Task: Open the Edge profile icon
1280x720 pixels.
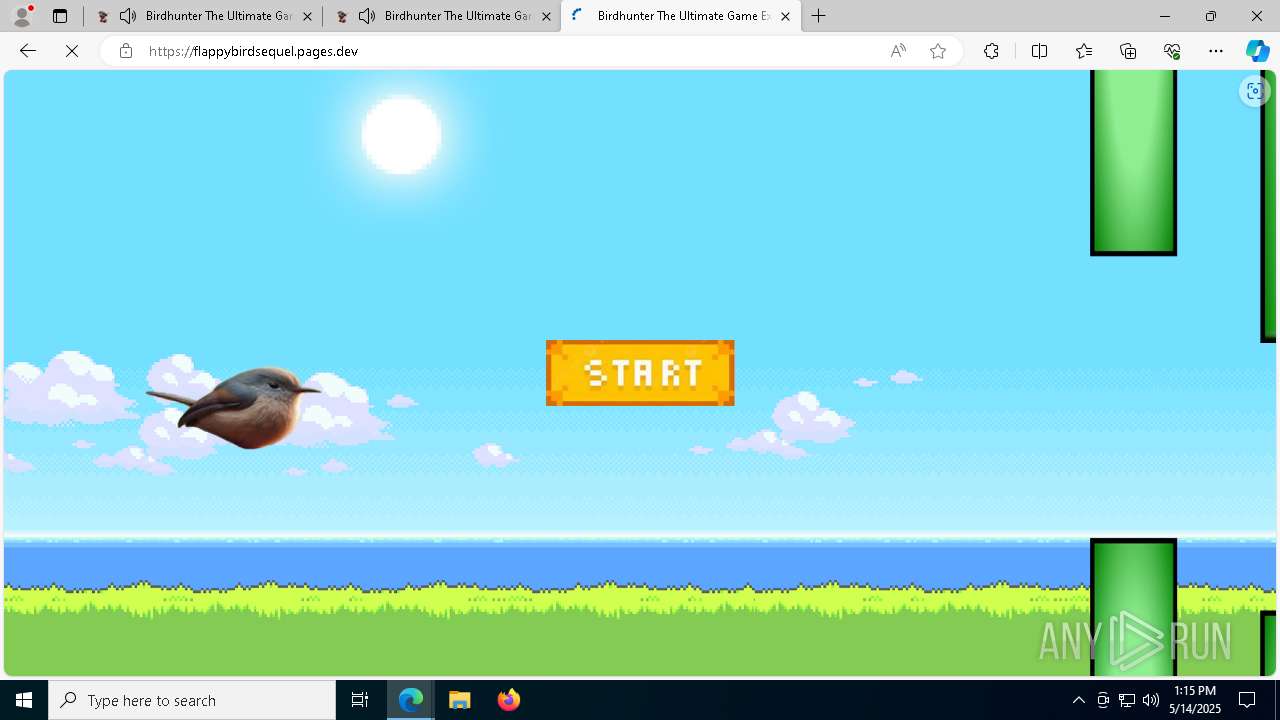Action: [x=22, y=16]
